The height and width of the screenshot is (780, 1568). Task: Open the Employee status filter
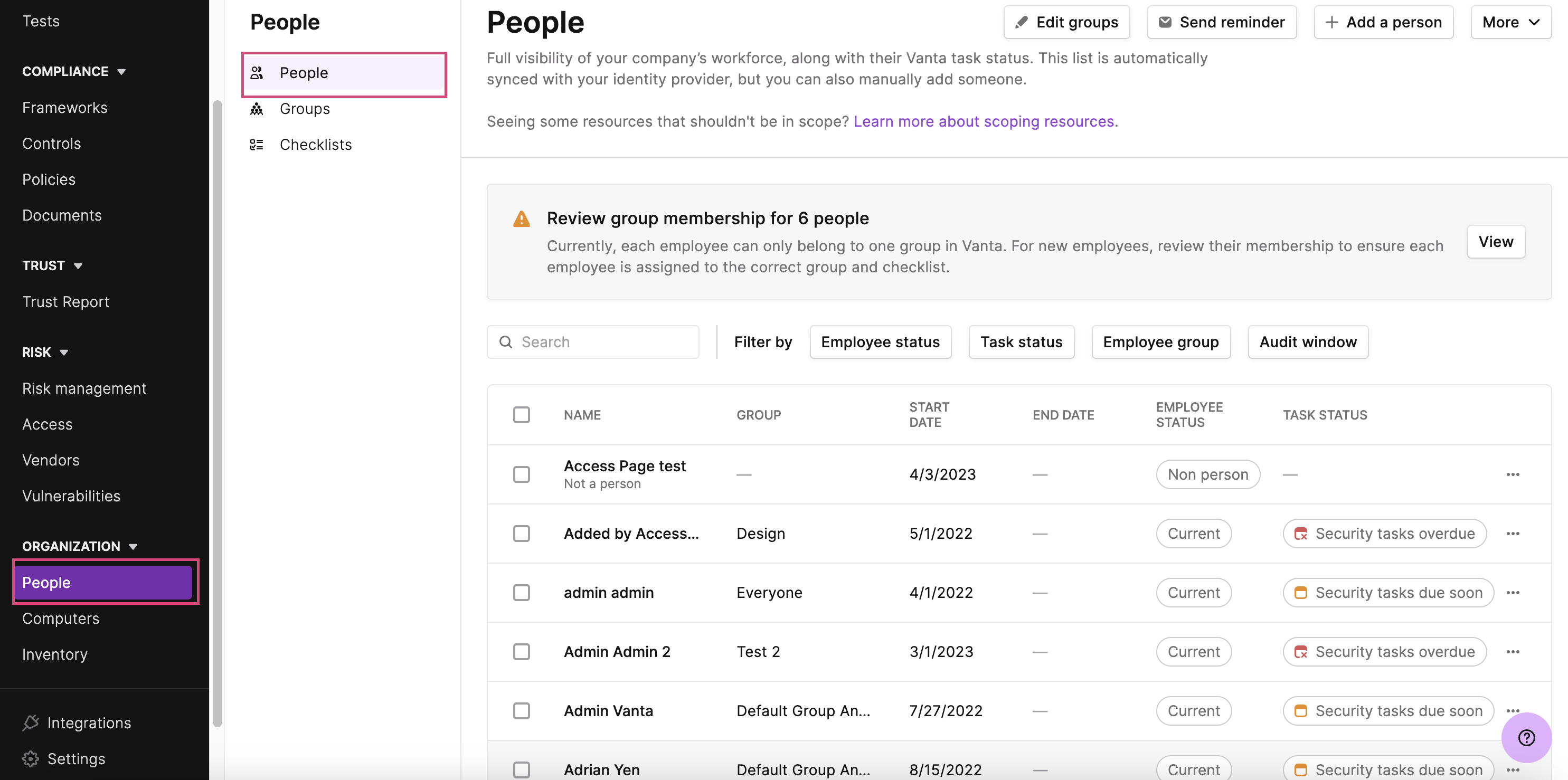pyautogui.click(x=880, y=342)
